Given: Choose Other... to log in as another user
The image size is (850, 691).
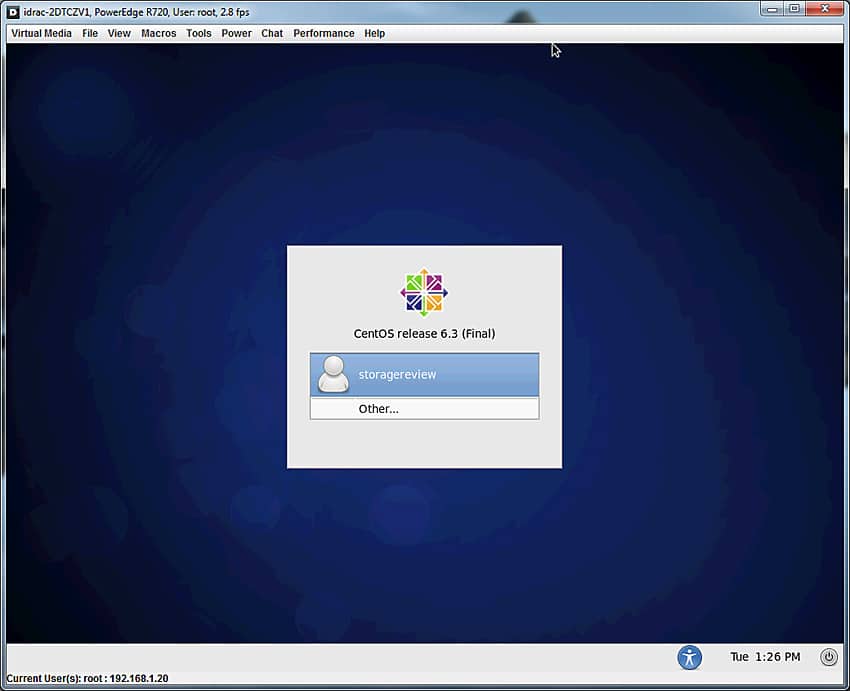Looking at the screenshot, I should coord(424,409).
